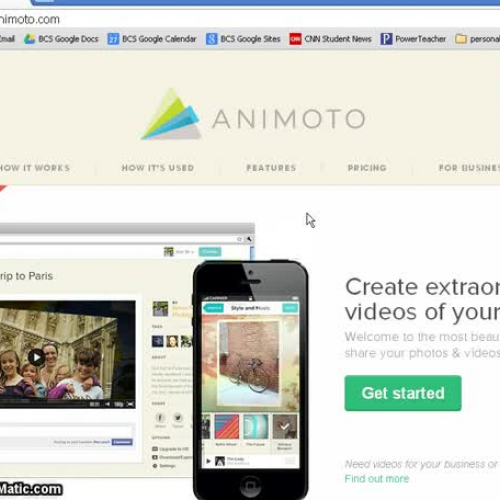Follow the Find out more link
The width and height of the screenshot is (500, 500).
[x=377, y=479]
